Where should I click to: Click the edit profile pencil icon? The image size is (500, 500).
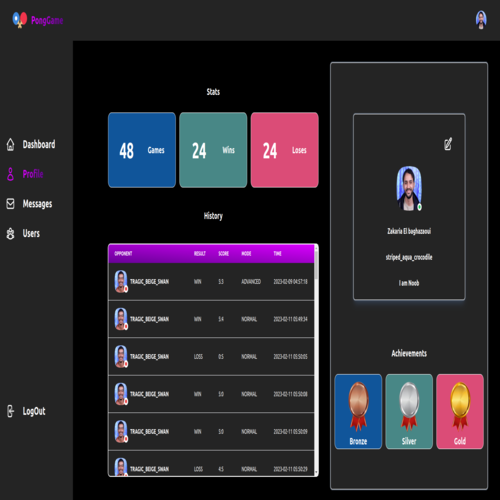point(448,144)
